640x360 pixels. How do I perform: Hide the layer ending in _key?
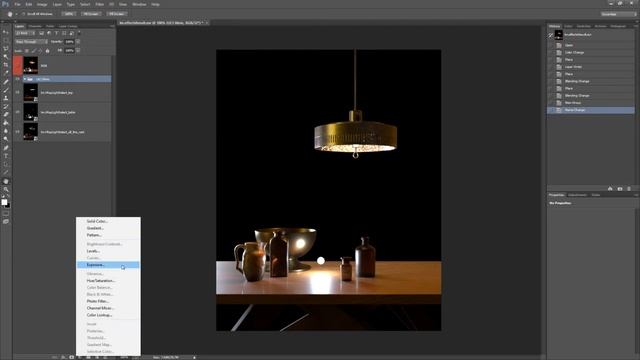point(18,93)
